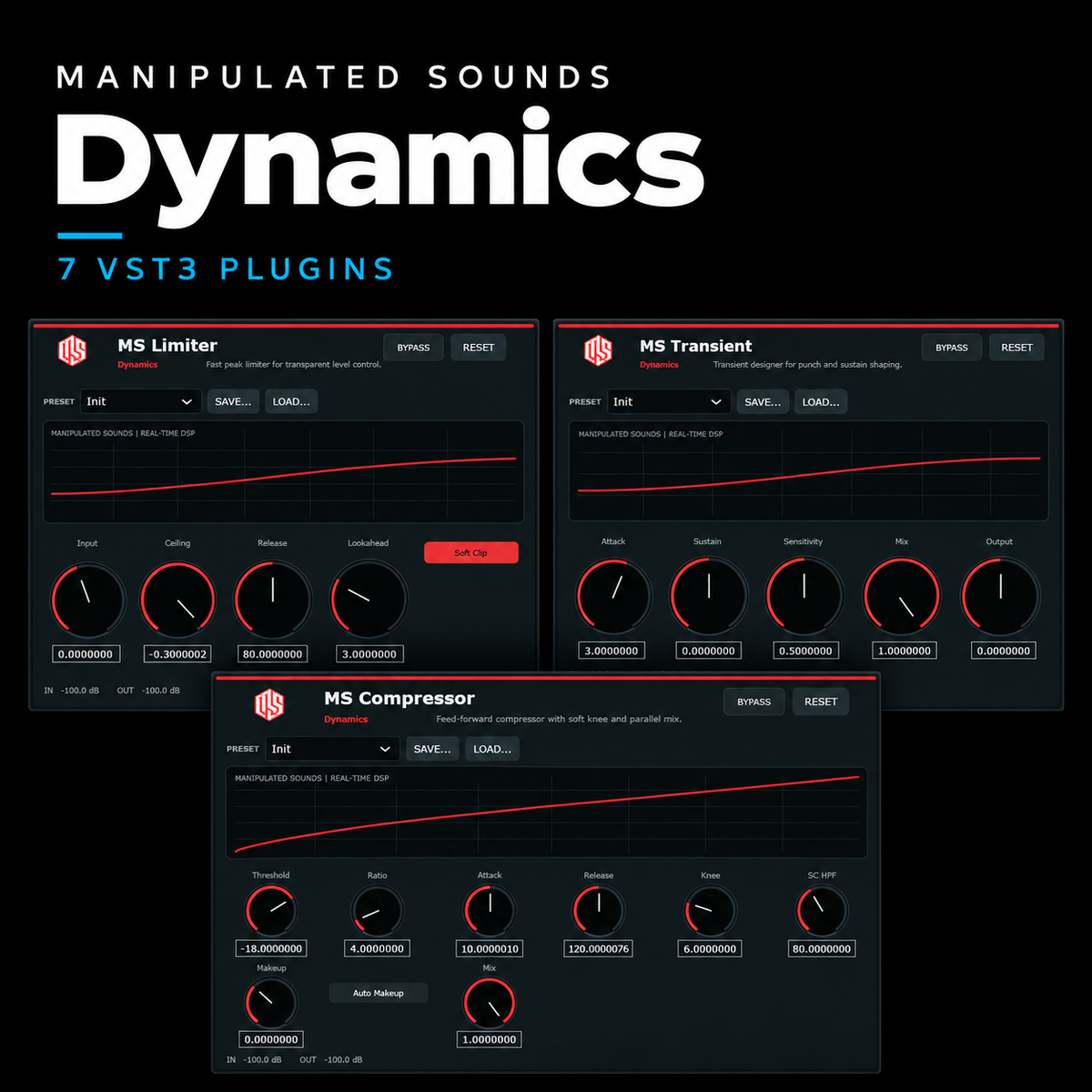Click LOAD... in MS Limiter
This screenshot has height=1092, width=1092.
click(x=291, y=401)
